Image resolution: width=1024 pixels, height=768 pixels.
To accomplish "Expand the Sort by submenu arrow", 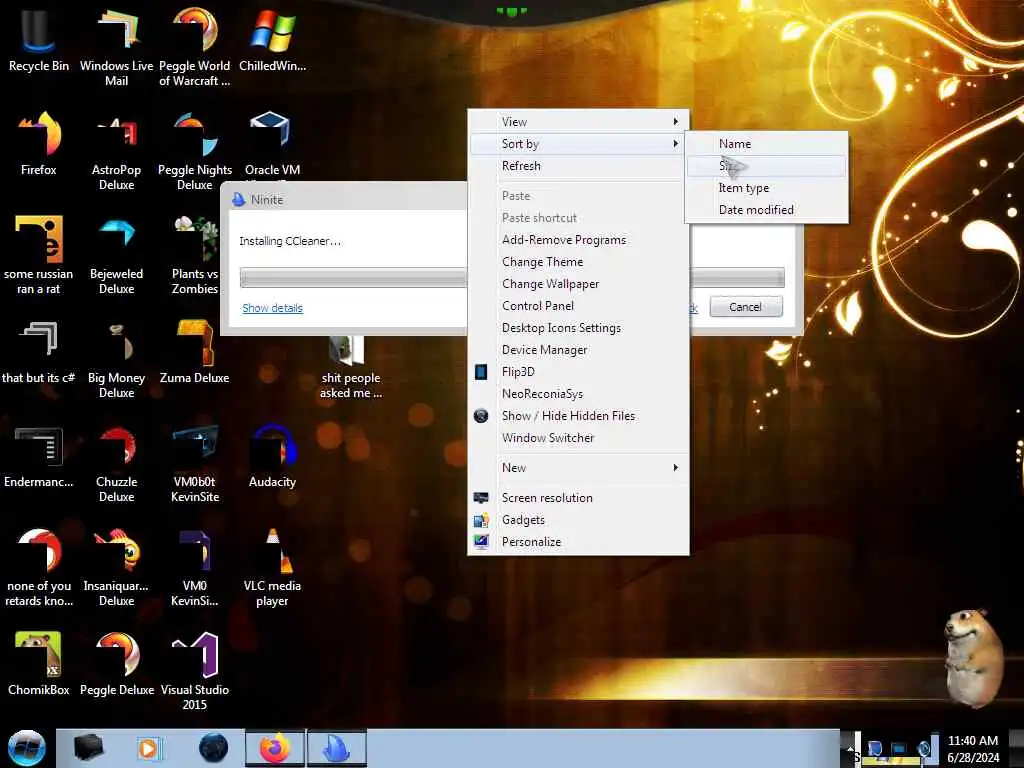I will coord(675,144).
